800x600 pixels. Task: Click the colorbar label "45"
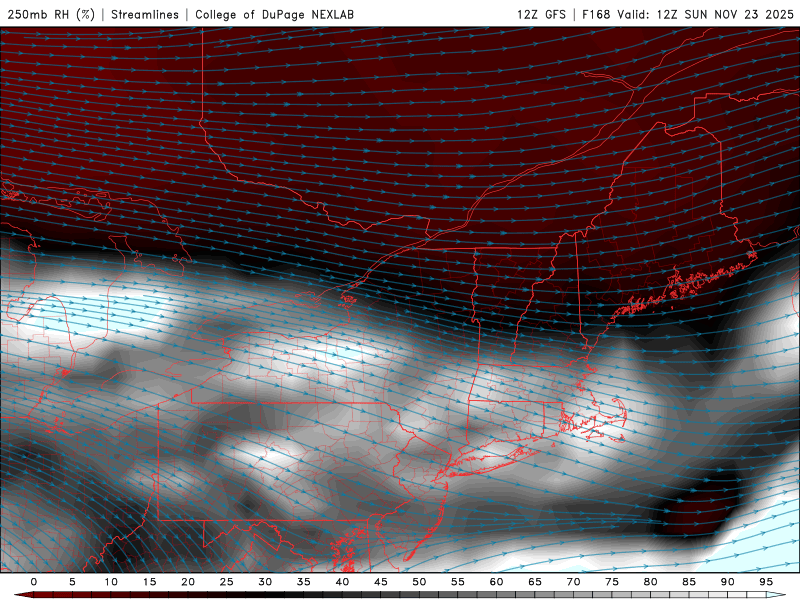(380, 582)
